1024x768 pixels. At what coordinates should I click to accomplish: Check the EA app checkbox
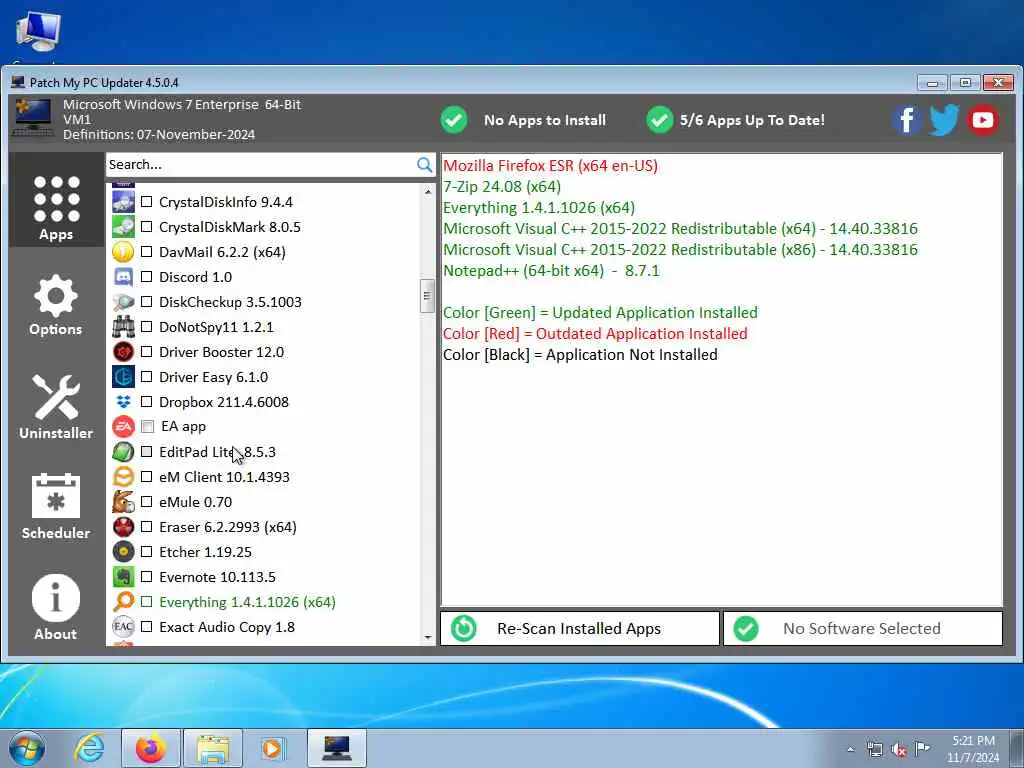click(148, 426)
